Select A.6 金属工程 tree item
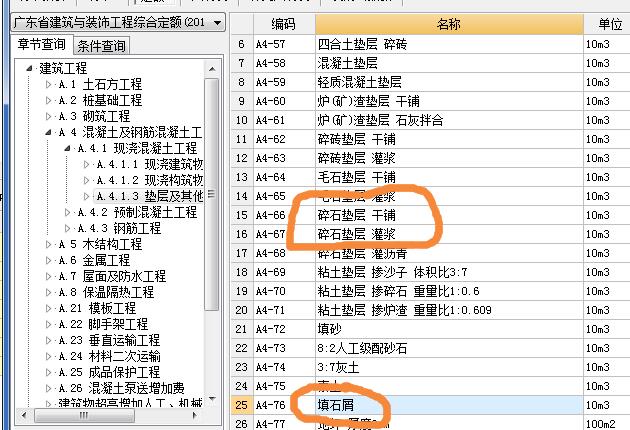This screenshot has height=430, width=630. 94,260
